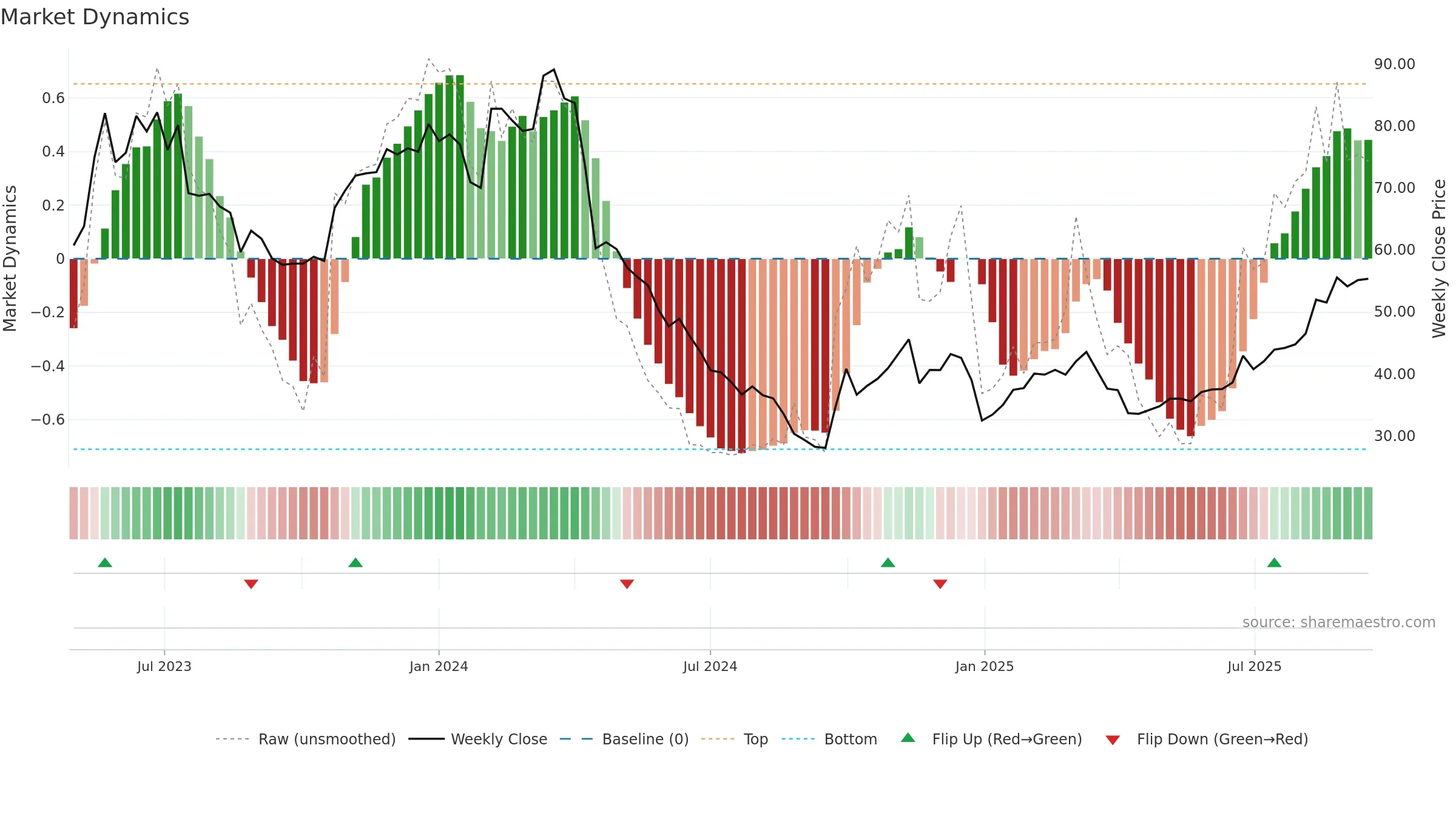Click the deepest red bar after Jul 2024
This screenshot has height=819, width=1456.
tap(742, 356)
